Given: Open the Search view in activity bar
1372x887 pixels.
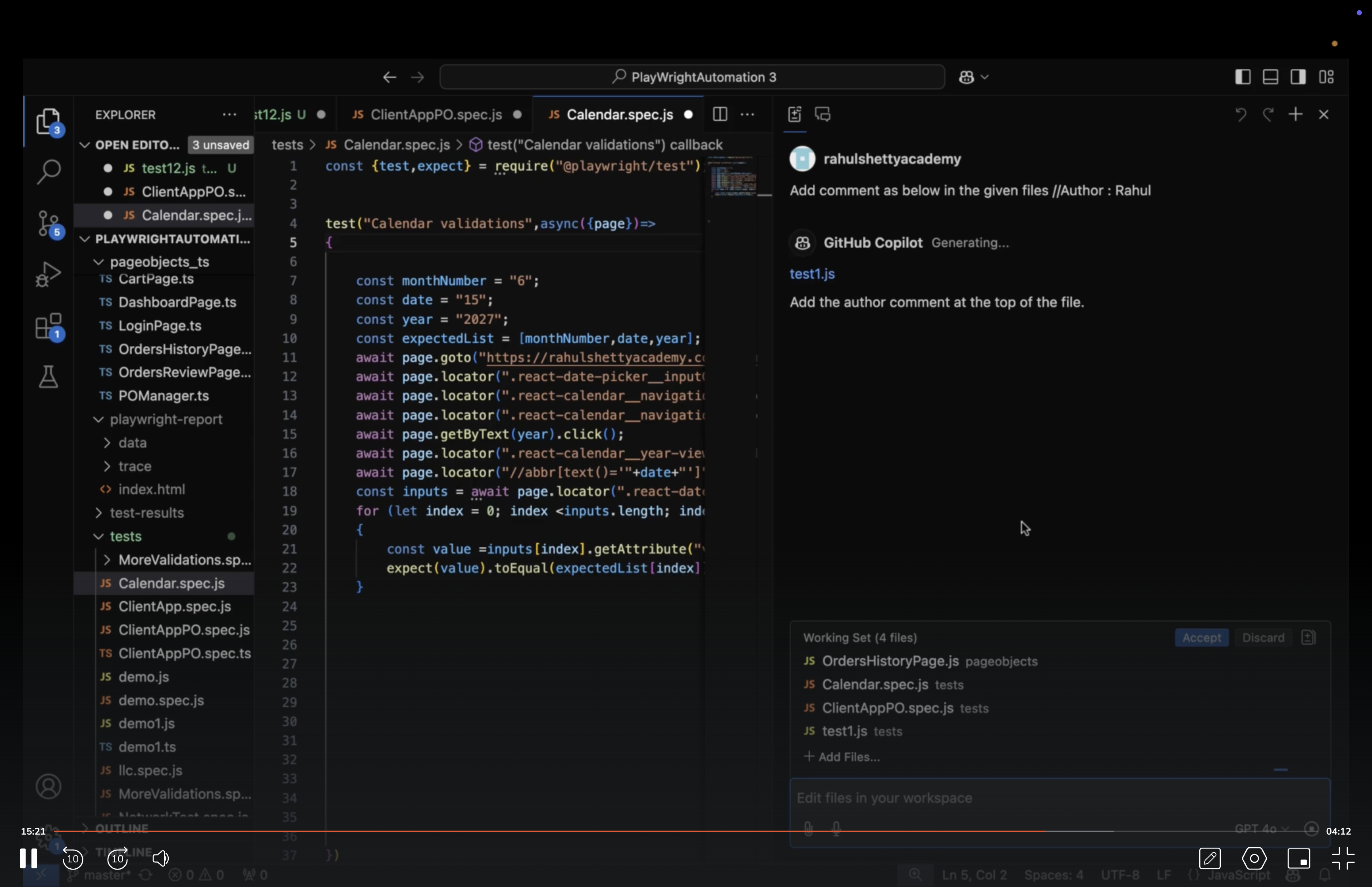Looking at the screenshot, I should coord(48,172).
